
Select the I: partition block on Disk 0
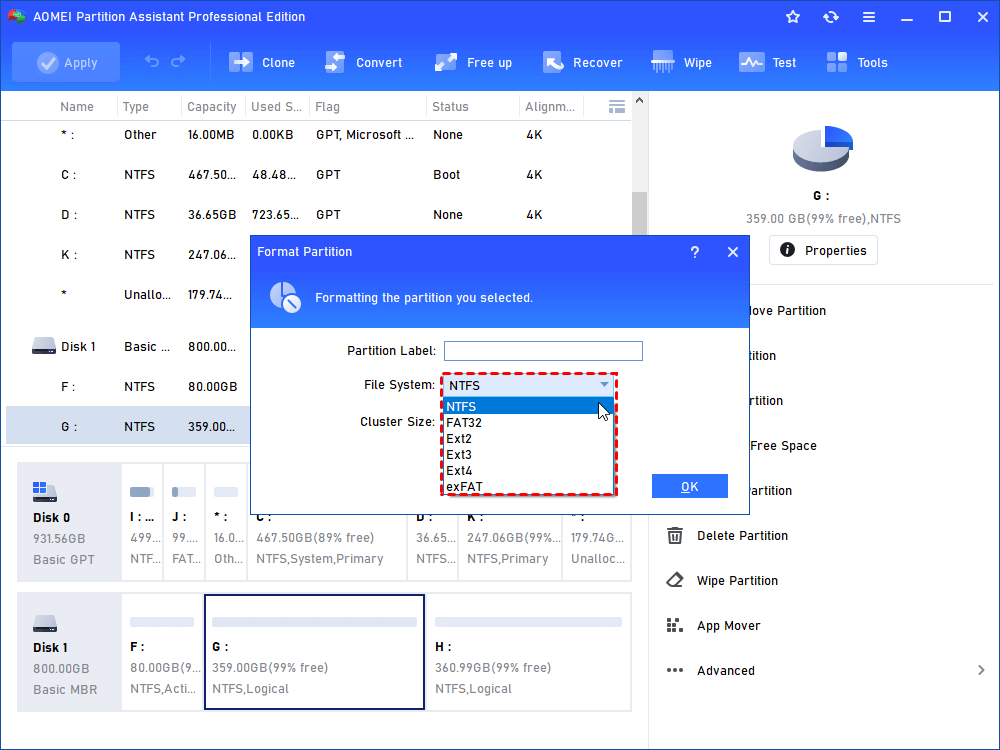click(x=142, y=522)
